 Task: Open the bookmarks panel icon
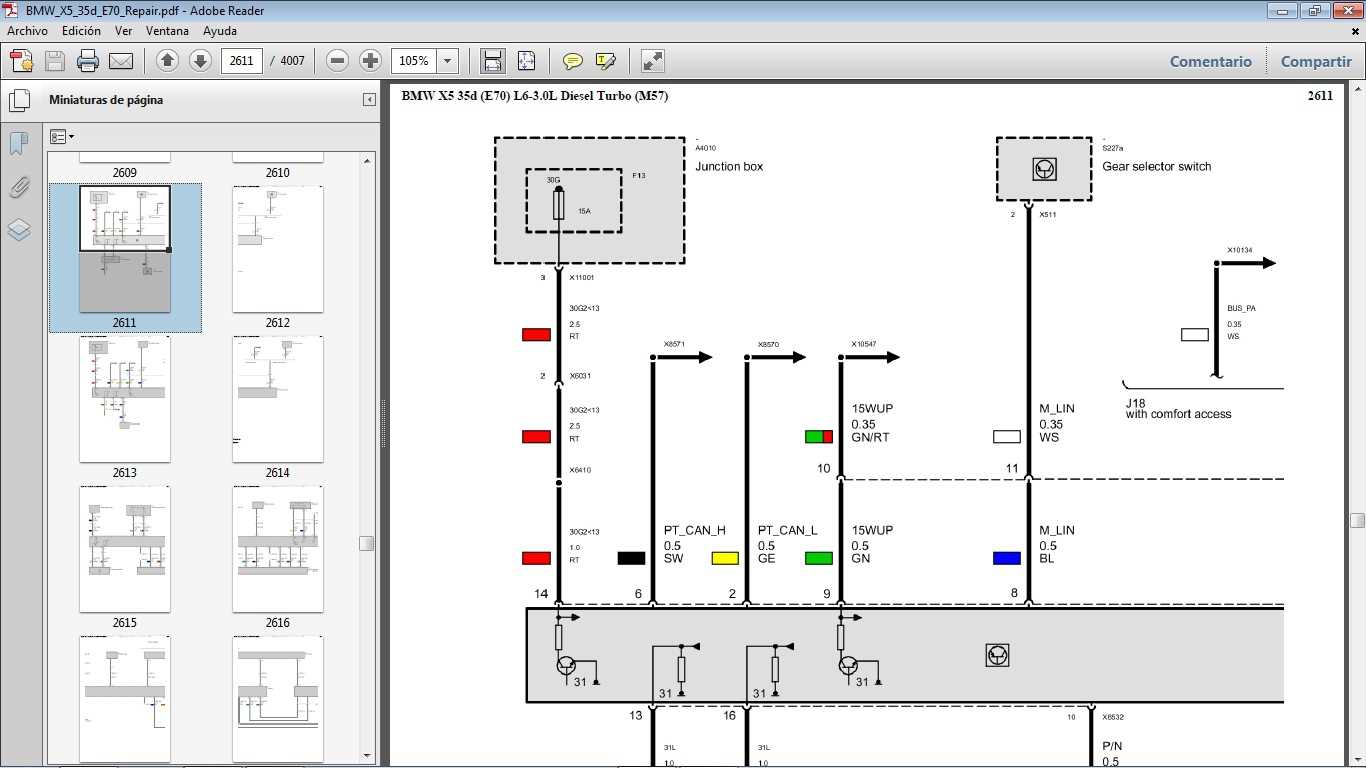[18, 143]
